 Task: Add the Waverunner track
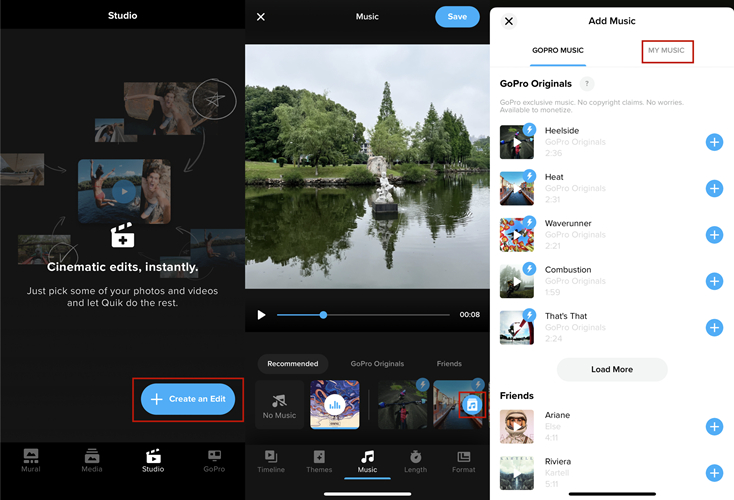(x=714, y=235)
